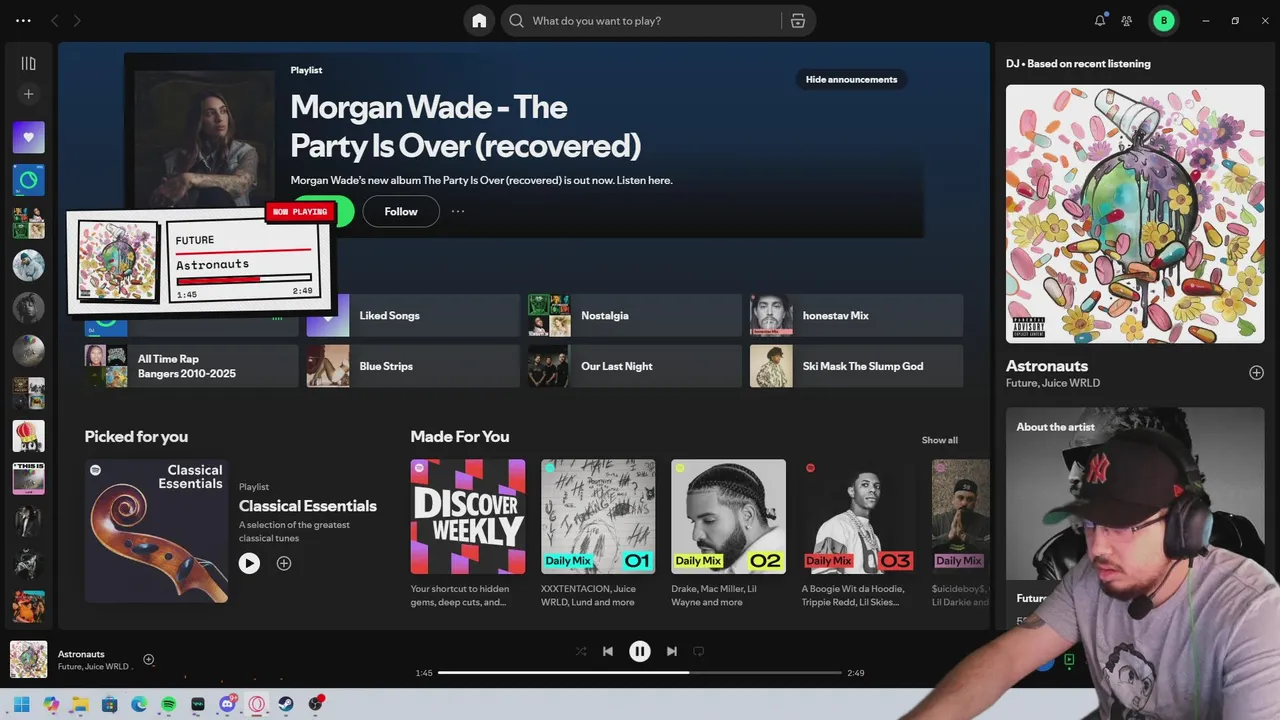Image resolution: width=1280 pixels, height=720 pixels.
Task: Open Juice WRLD artist link in bottom bar
Action: [x=107, y=667]
